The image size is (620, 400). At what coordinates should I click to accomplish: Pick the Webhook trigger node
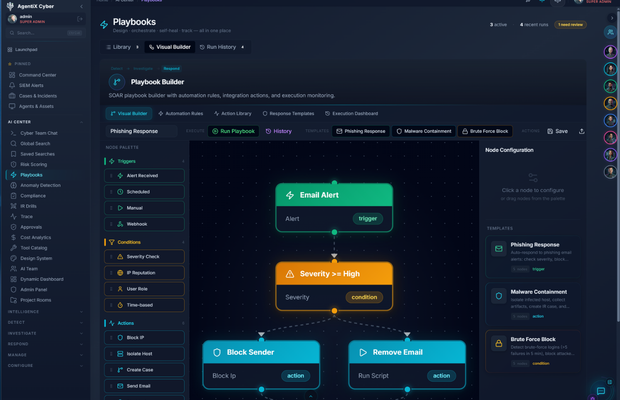point(144,224)
